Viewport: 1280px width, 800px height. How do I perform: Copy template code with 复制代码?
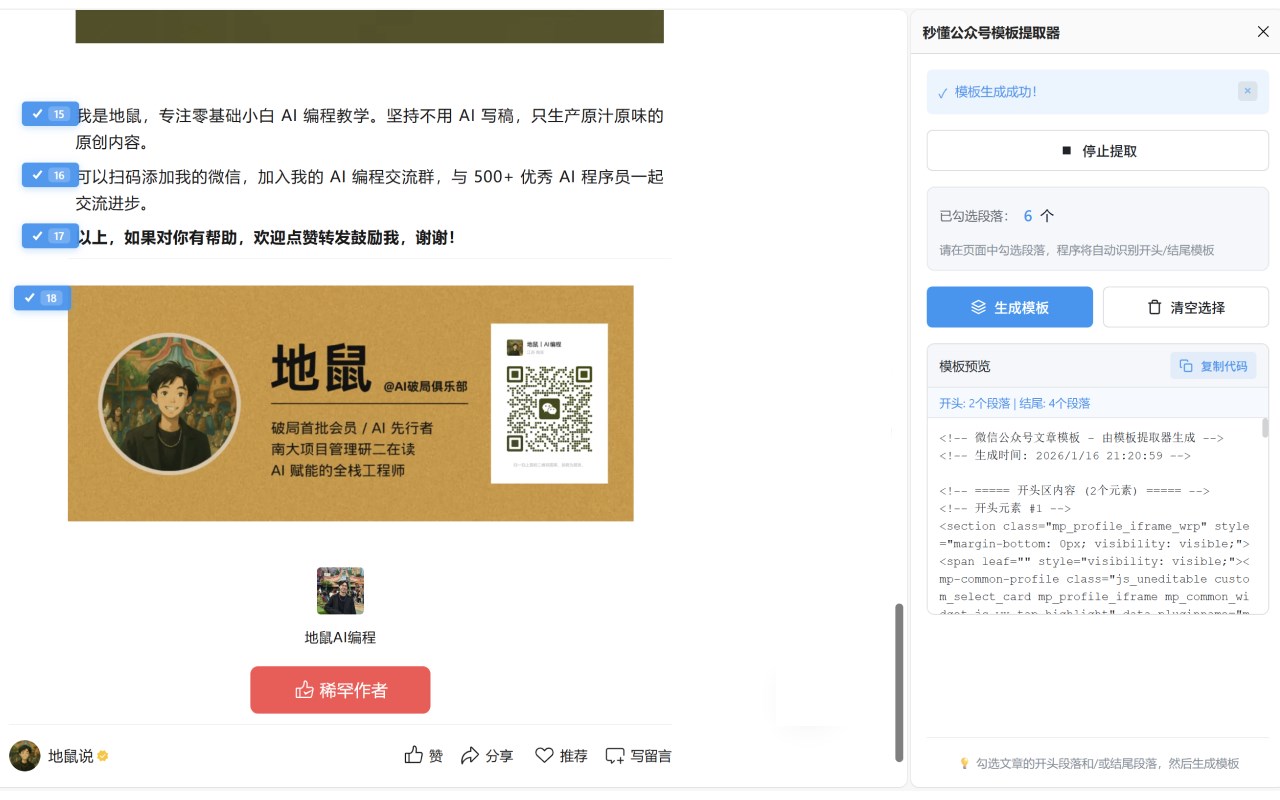tap(1213, 366)
